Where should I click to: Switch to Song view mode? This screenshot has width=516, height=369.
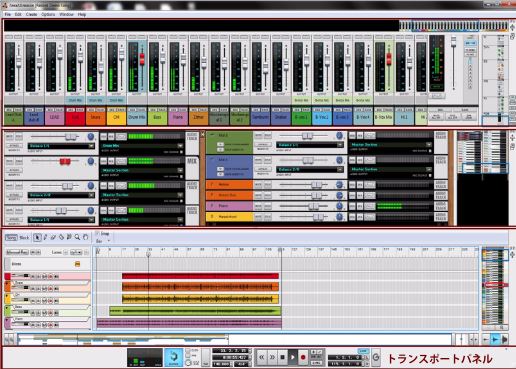coord(11,238)
